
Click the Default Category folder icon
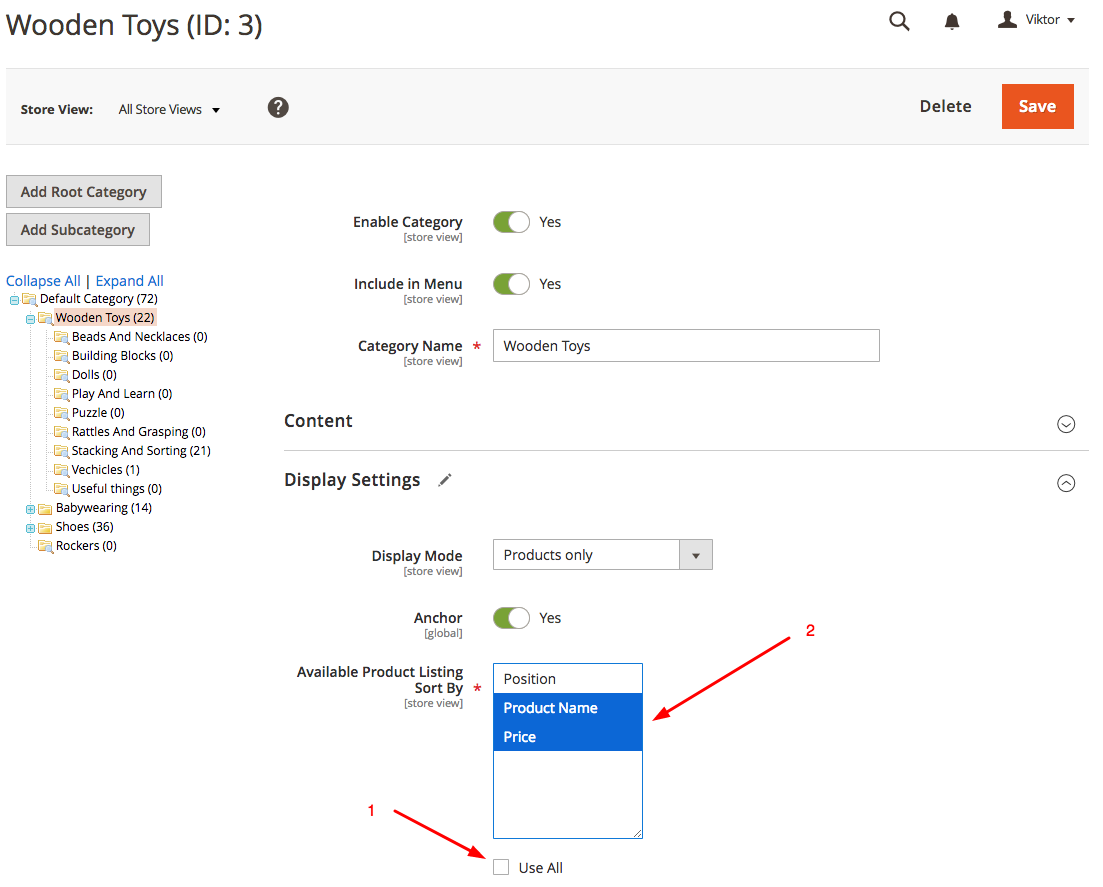(29, 299)
